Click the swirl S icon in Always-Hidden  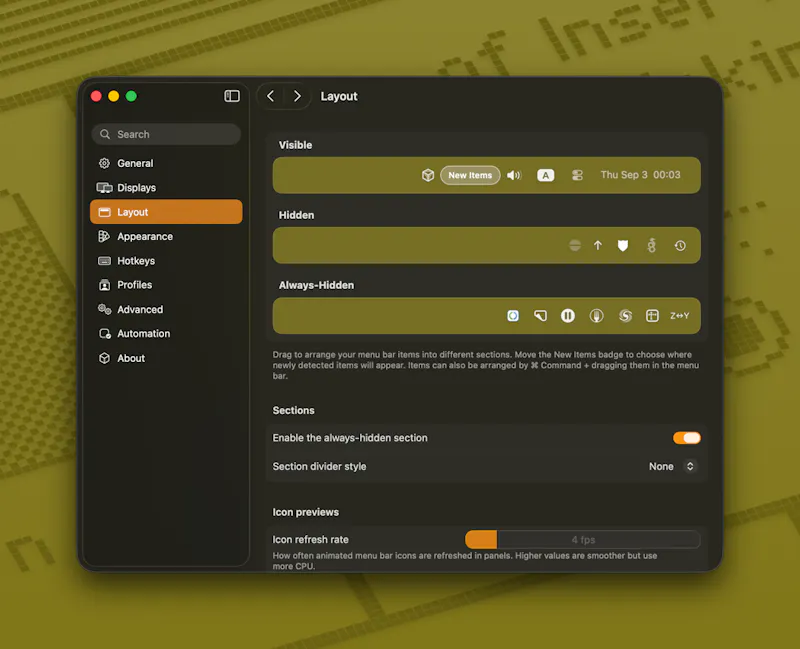(626, 316)
